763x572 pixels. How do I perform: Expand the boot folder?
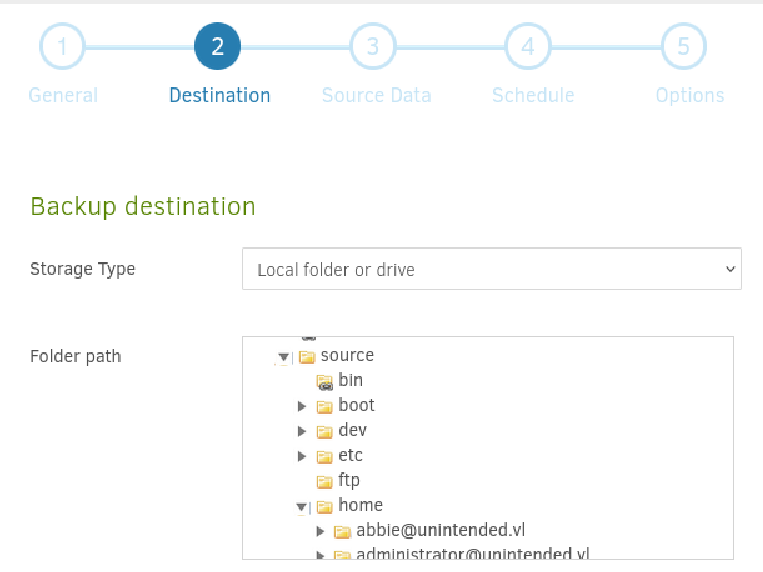click(x=302, y=406)
